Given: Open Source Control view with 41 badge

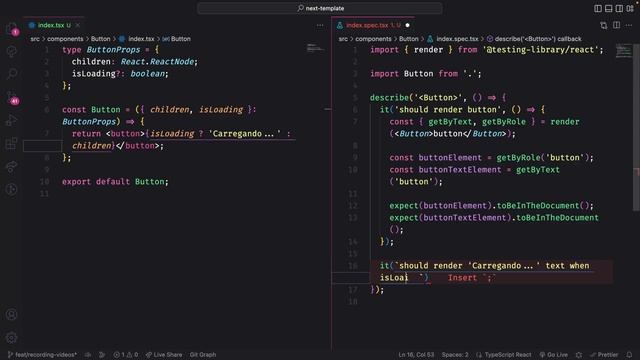Looking at the screenshot, I should [12, 97].
